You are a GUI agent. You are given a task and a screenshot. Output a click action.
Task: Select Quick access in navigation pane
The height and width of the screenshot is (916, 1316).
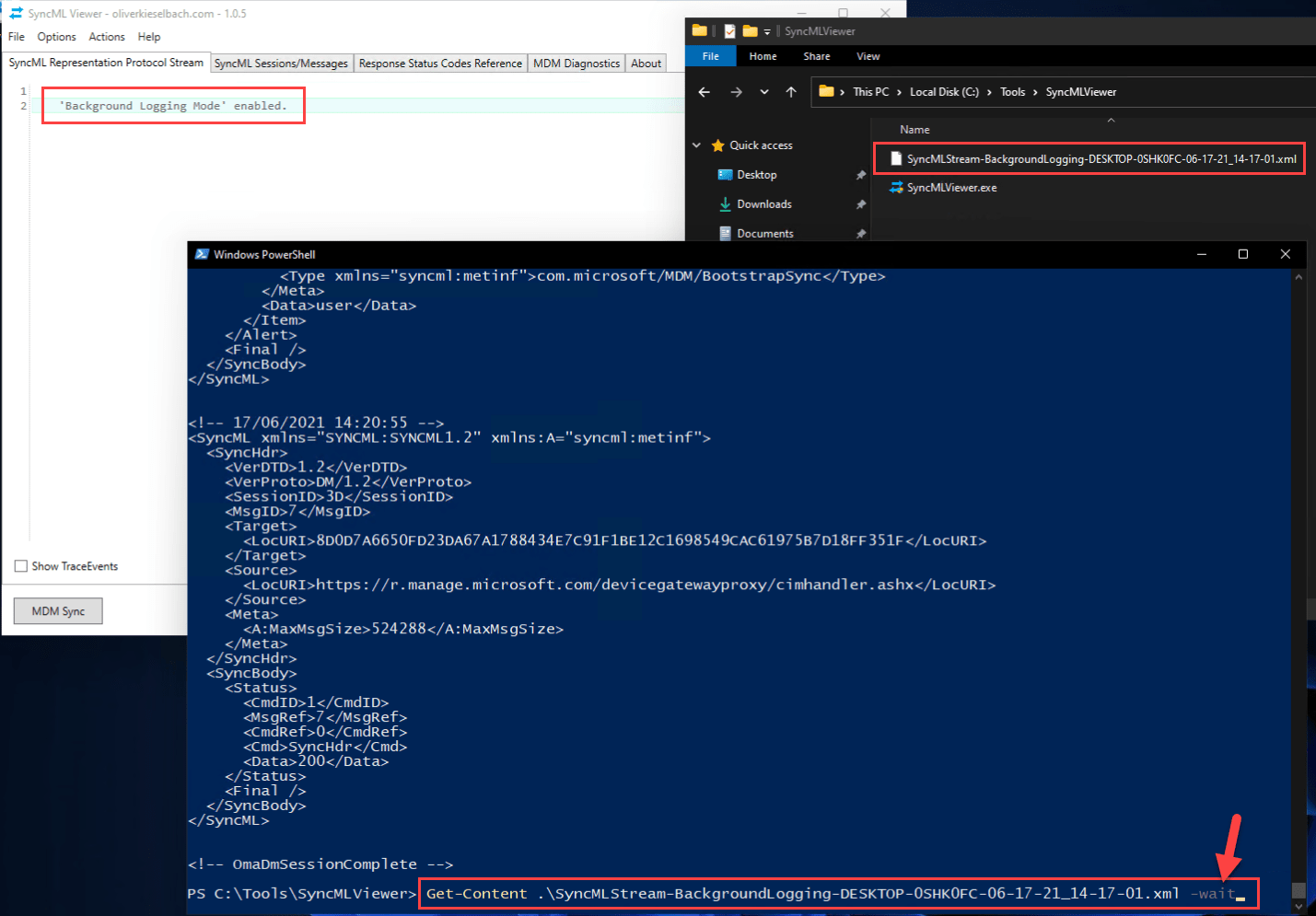(x=761, y=145)
